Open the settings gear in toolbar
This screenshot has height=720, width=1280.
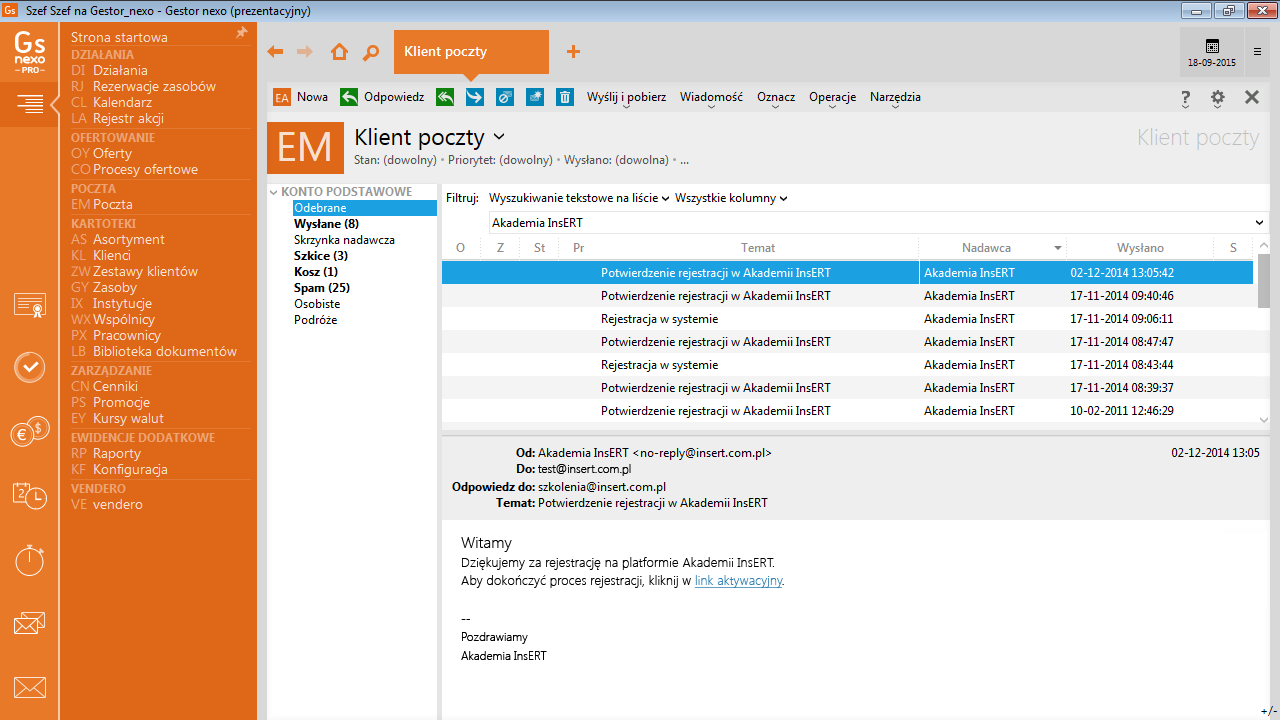pos(1217,98)
